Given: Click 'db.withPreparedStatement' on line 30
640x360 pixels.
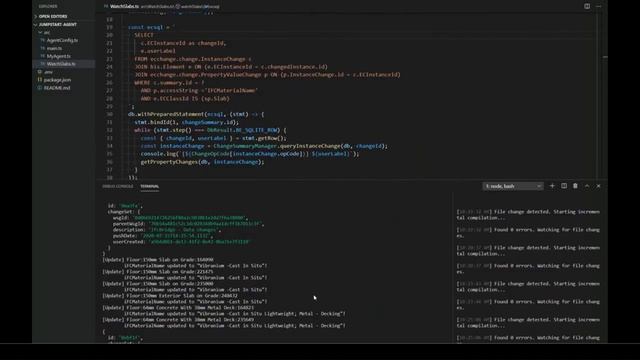Looking at the screenshot, I should pos(166,114).
